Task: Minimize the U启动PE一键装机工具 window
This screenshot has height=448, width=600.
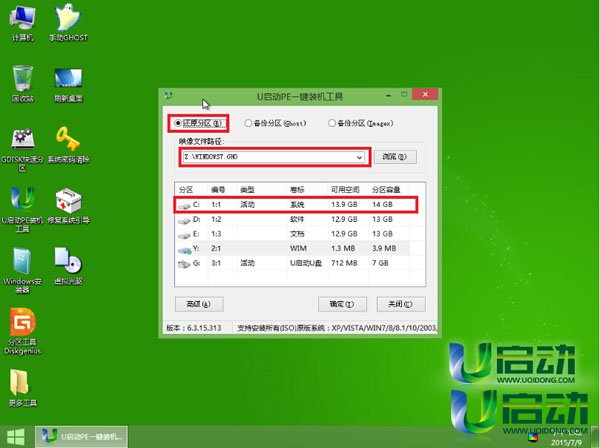Action: [x=389, y=95]
